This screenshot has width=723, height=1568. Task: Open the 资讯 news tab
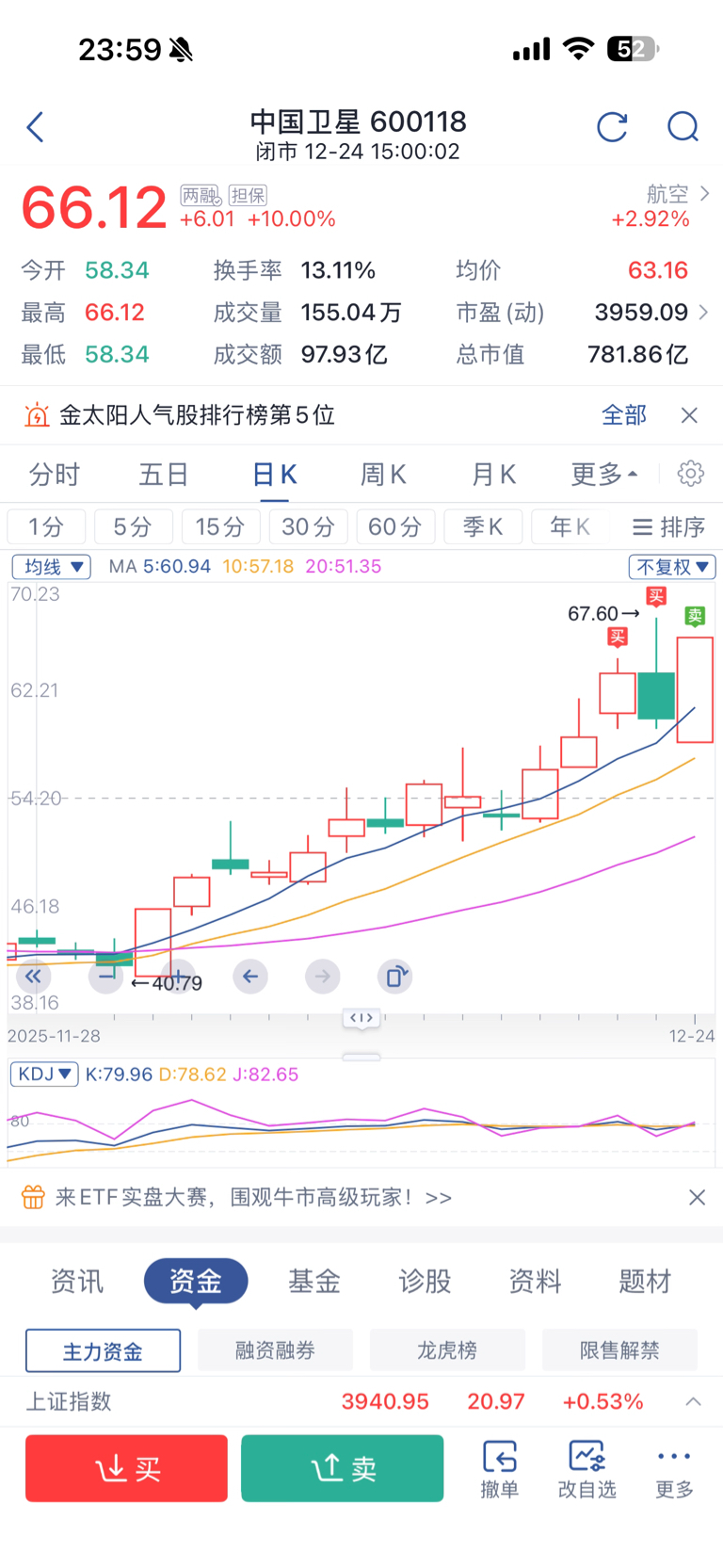[77, 1281]
